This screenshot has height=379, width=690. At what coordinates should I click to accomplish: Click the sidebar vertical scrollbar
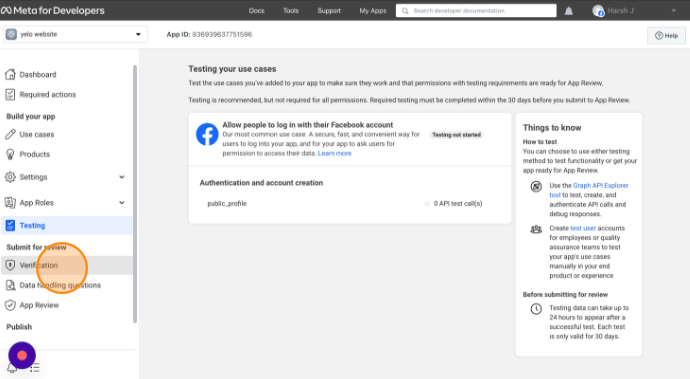[135, 194]
